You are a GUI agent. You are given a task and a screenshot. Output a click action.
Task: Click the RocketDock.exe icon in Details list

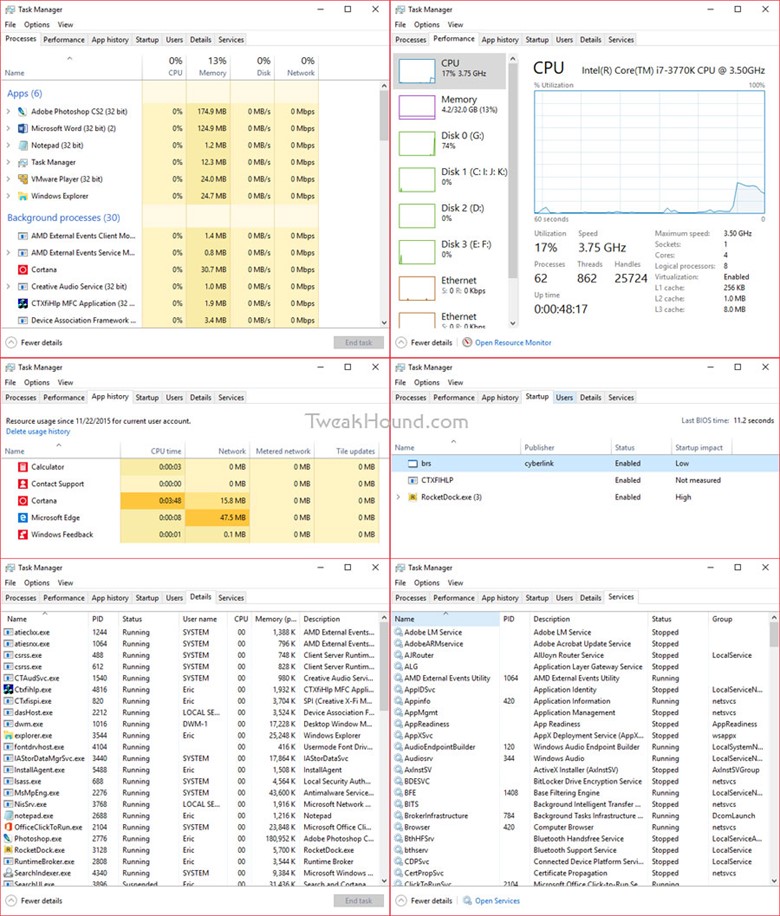click(x=8, y=851)
